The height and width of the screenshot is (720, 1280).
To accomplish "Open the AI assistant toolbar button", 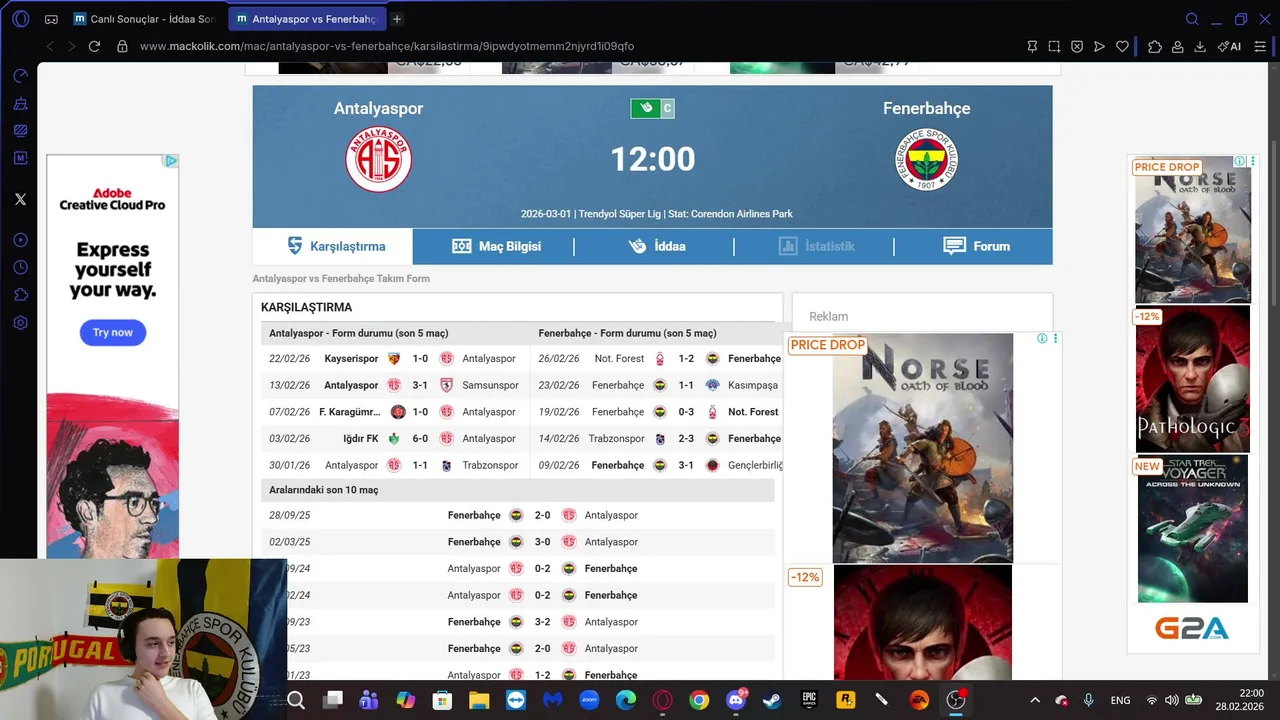I will tap(1230, 46).
